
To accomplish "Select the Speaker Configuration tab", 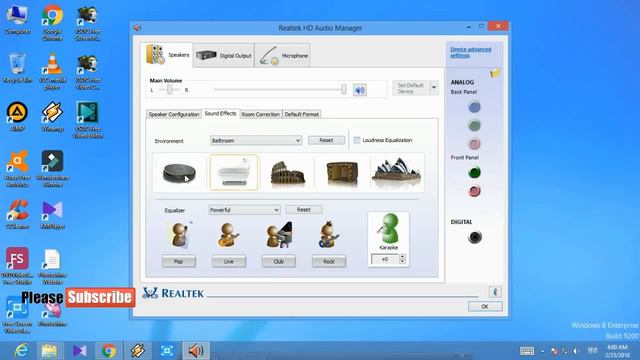I will [174, 114].
